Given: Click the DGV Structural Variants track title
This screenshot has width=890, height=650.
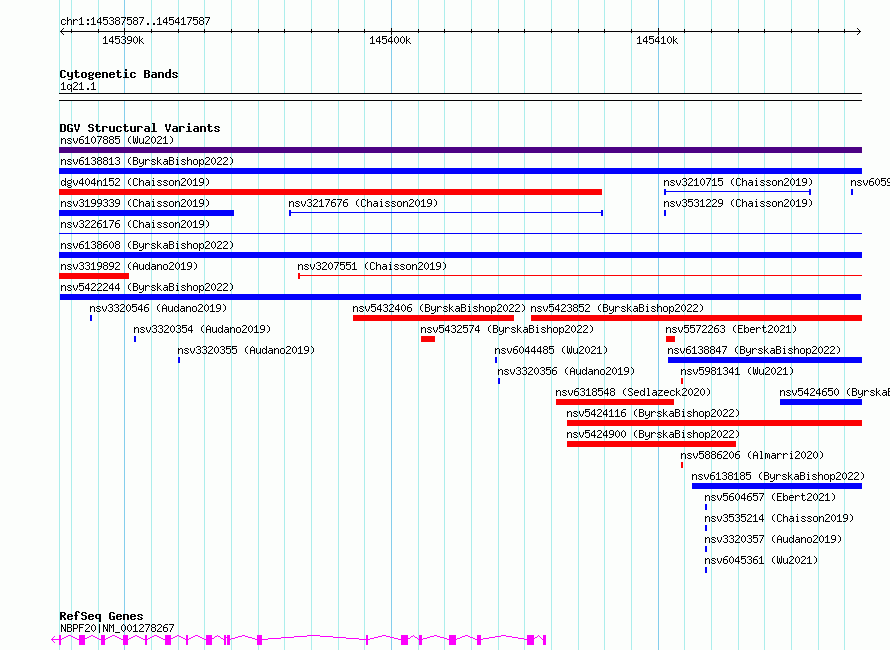Looking at the screenshot, I should (140, 128).
